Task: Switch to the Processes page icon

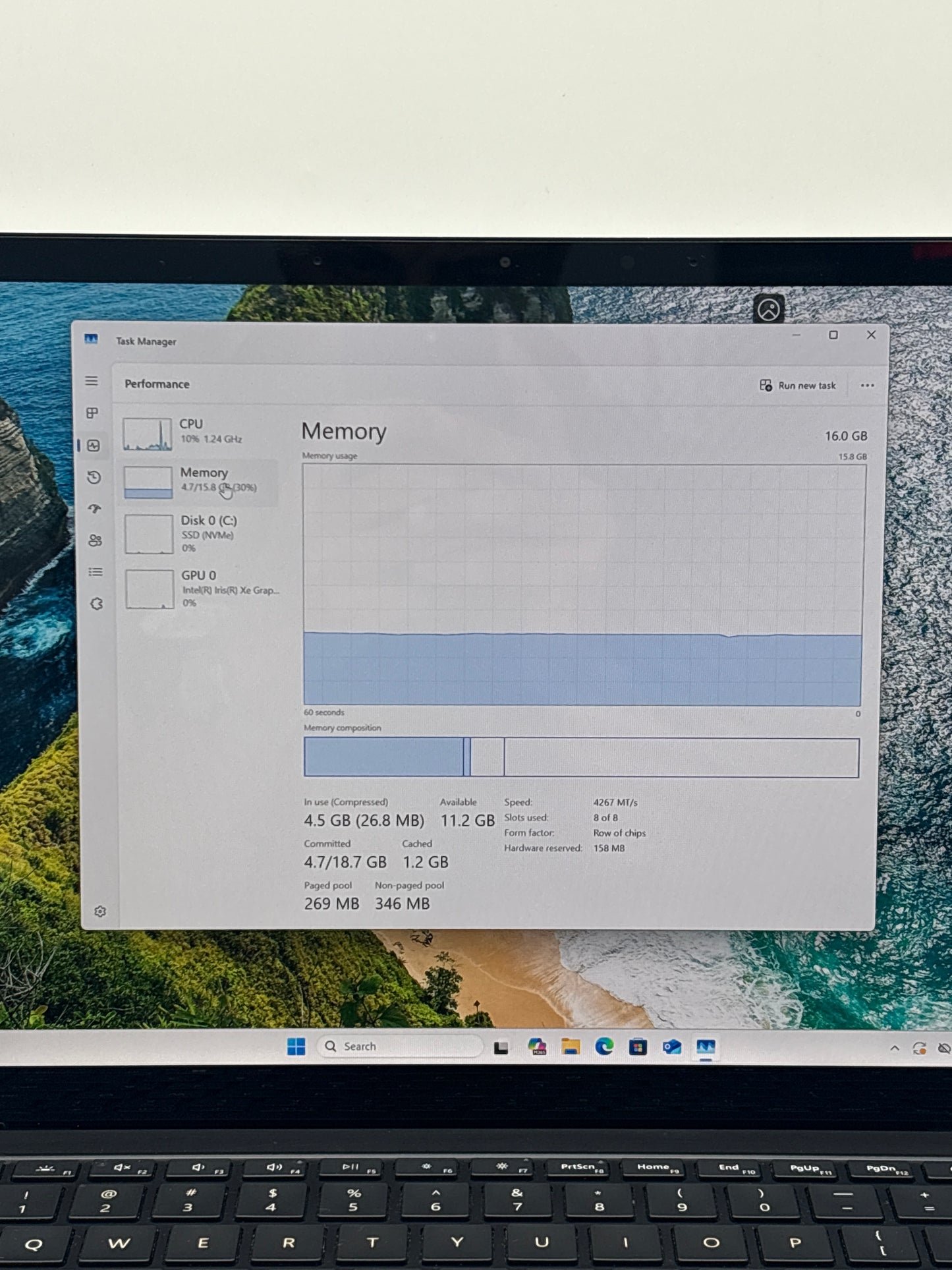Action: tap(92, 413)
